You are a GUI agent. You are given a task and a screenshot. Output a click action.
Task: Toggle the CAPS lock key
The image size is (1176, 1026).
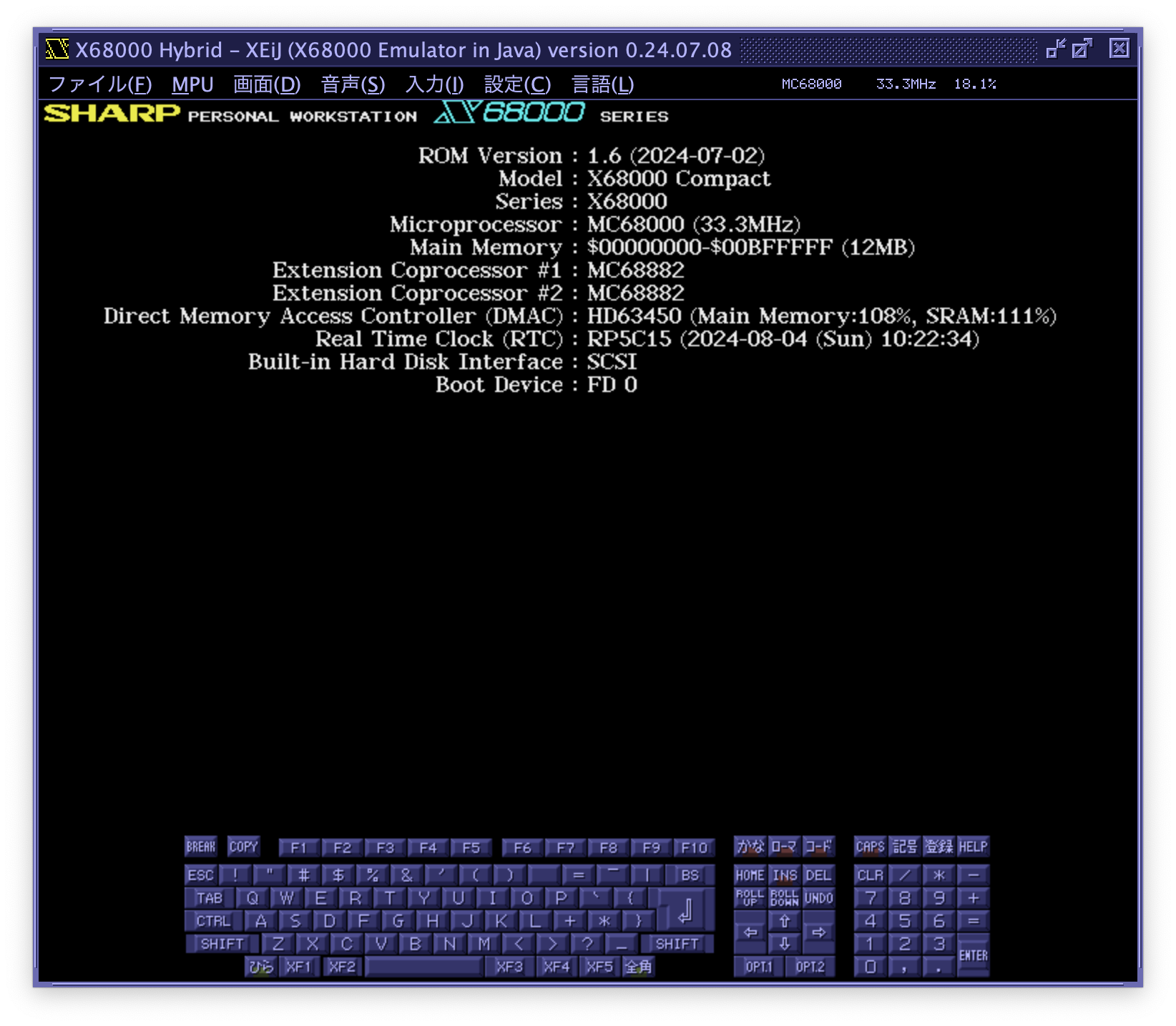870,847
